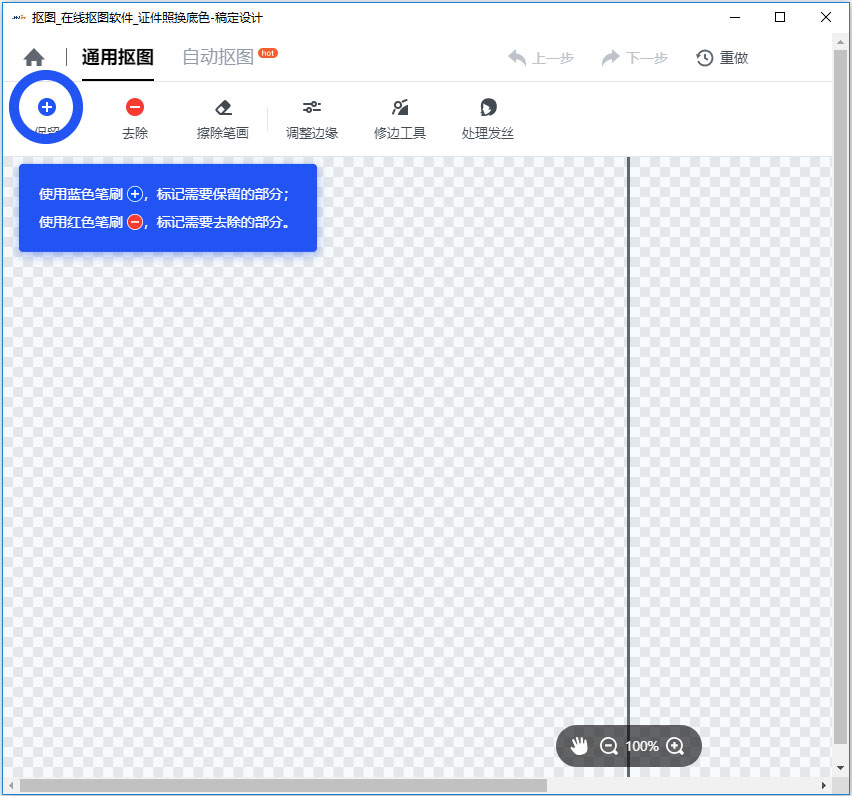This screenshot has width=852, height=796.
Task: Click the home icon in the toolbar
Action: (x=33, y=57)
